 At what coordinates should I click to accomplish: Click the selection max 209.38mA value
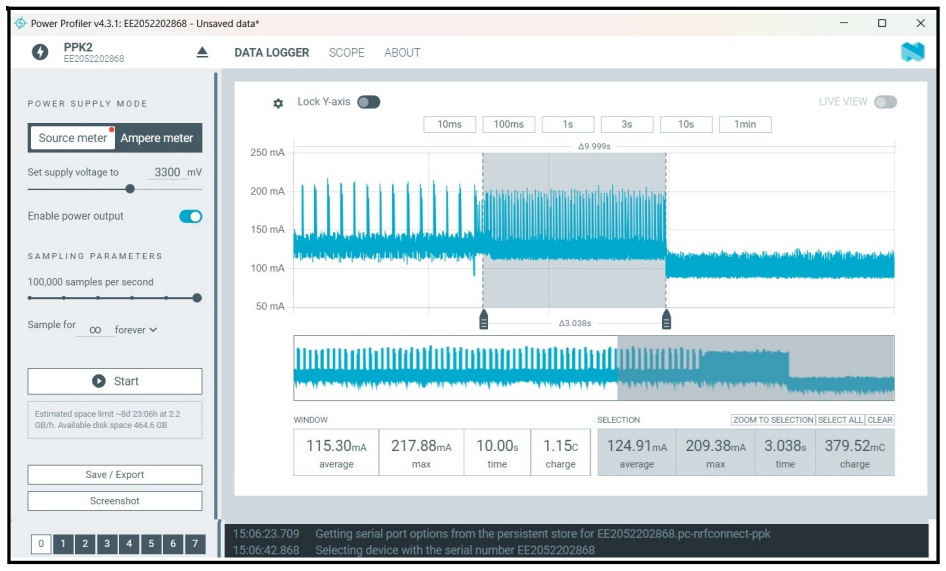(x=716, y=446)
